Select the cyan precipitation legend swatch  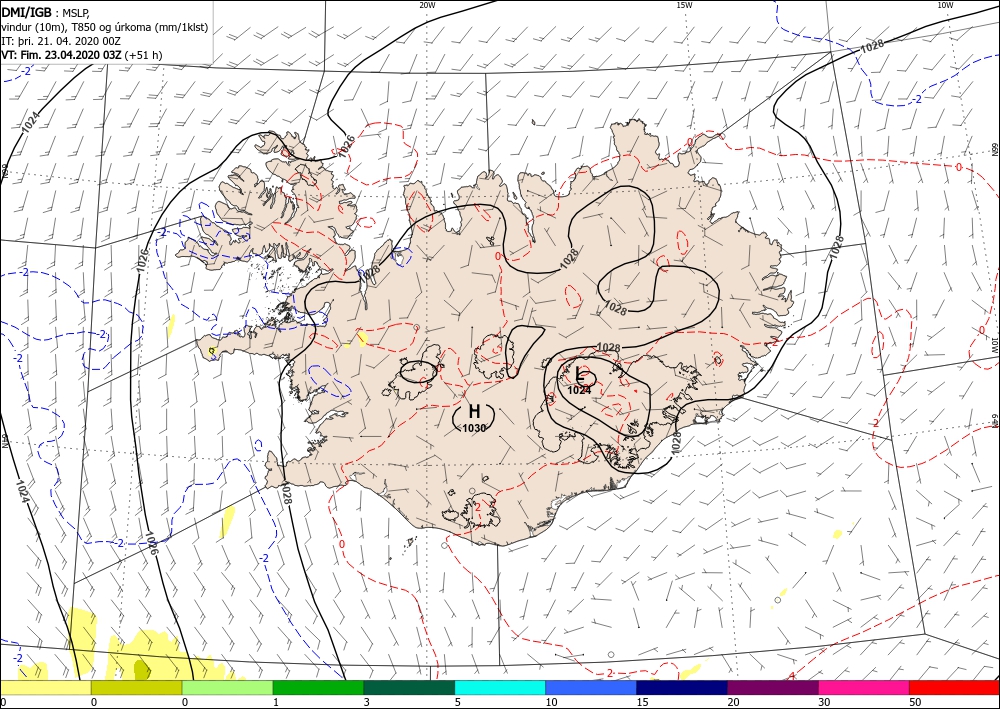tap(500, 687)
